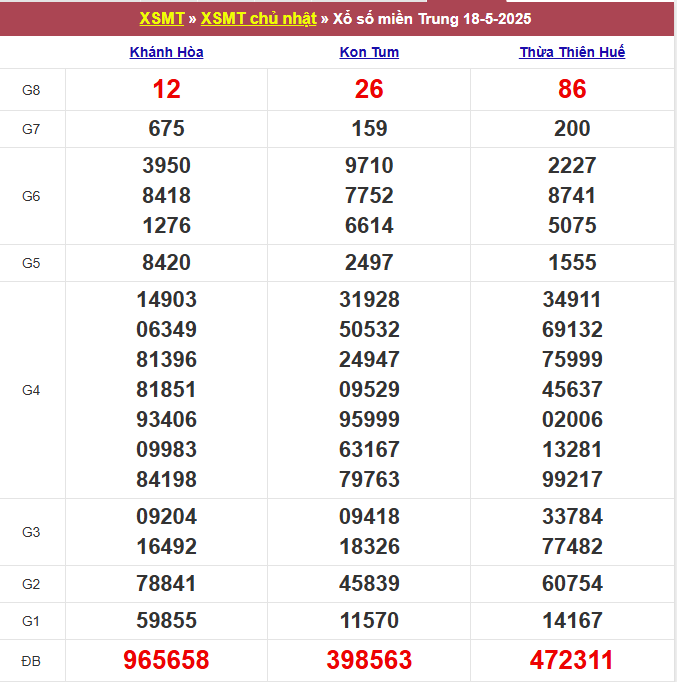The width and height of the screenshot is (677, 682).
Task: Click G4 number 79763
Action: click(x=369, y=480)
